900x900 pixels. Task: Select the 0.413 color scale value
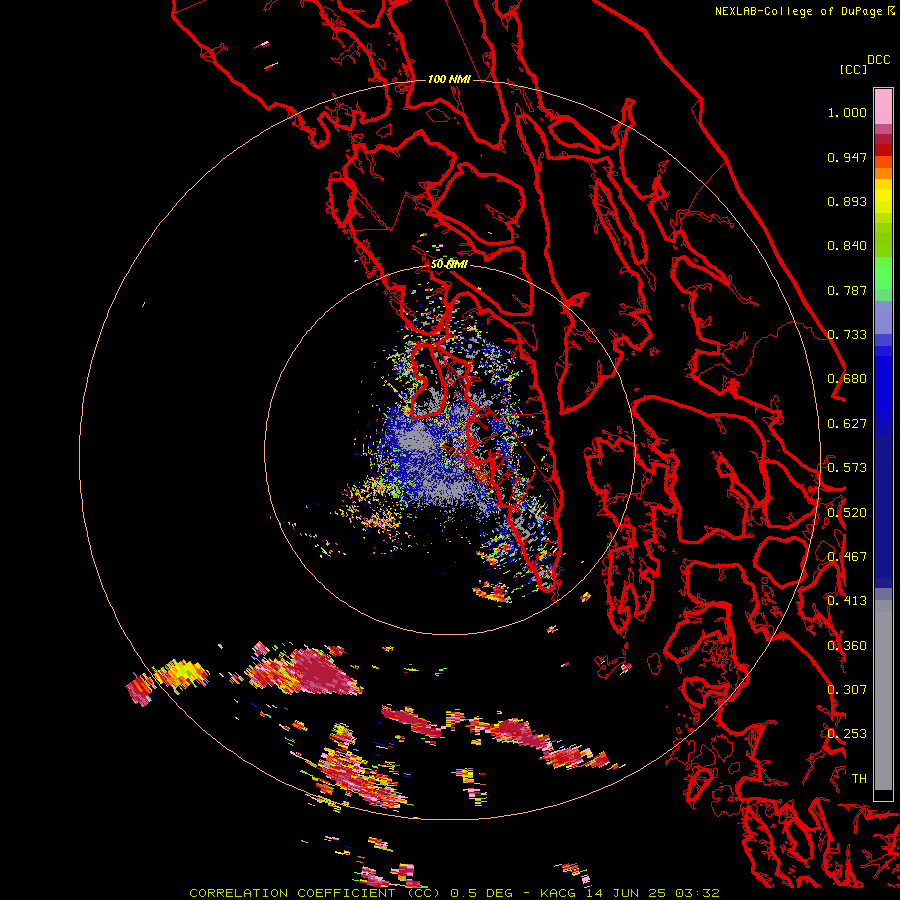click(x=847, y=601)
